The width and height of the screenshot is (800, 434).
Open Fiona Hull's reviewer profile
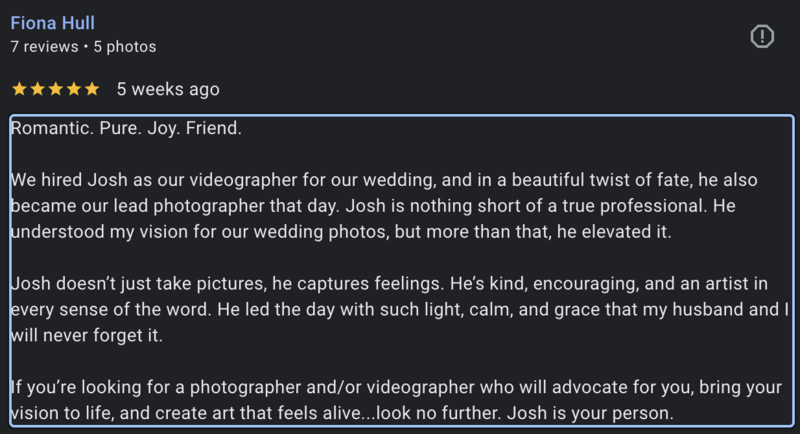click(x=52, y=22)
